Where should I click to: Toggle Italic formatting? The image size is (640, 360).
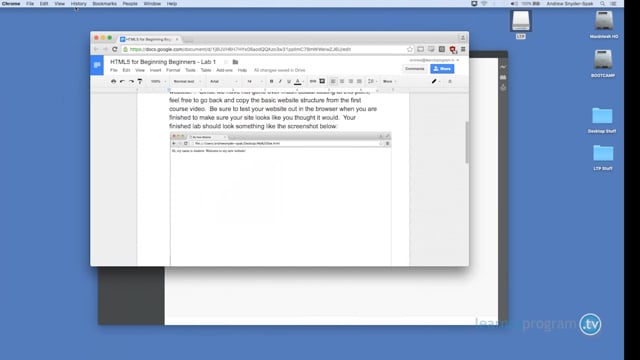coord(280,82)
